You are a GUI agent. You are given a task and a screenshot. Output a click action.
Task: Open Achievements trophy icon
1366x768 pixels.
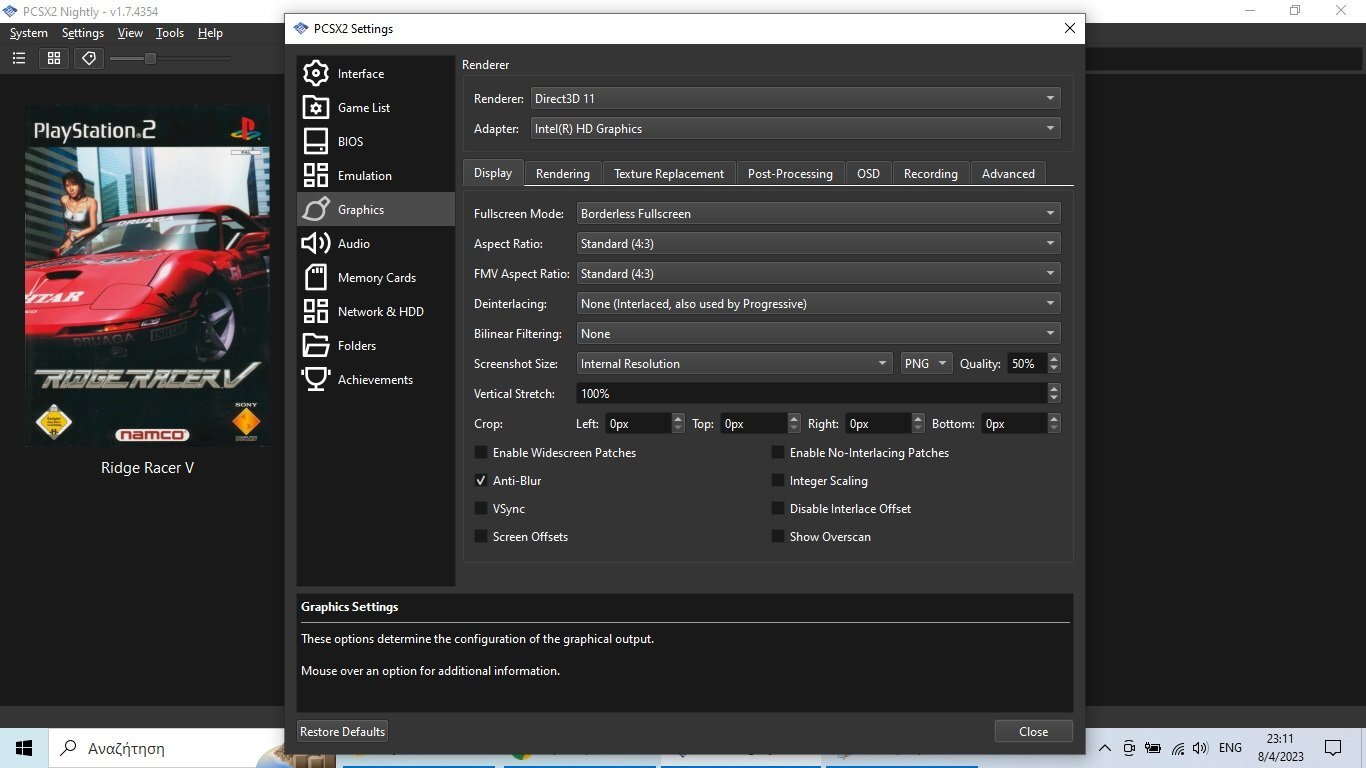316,379
